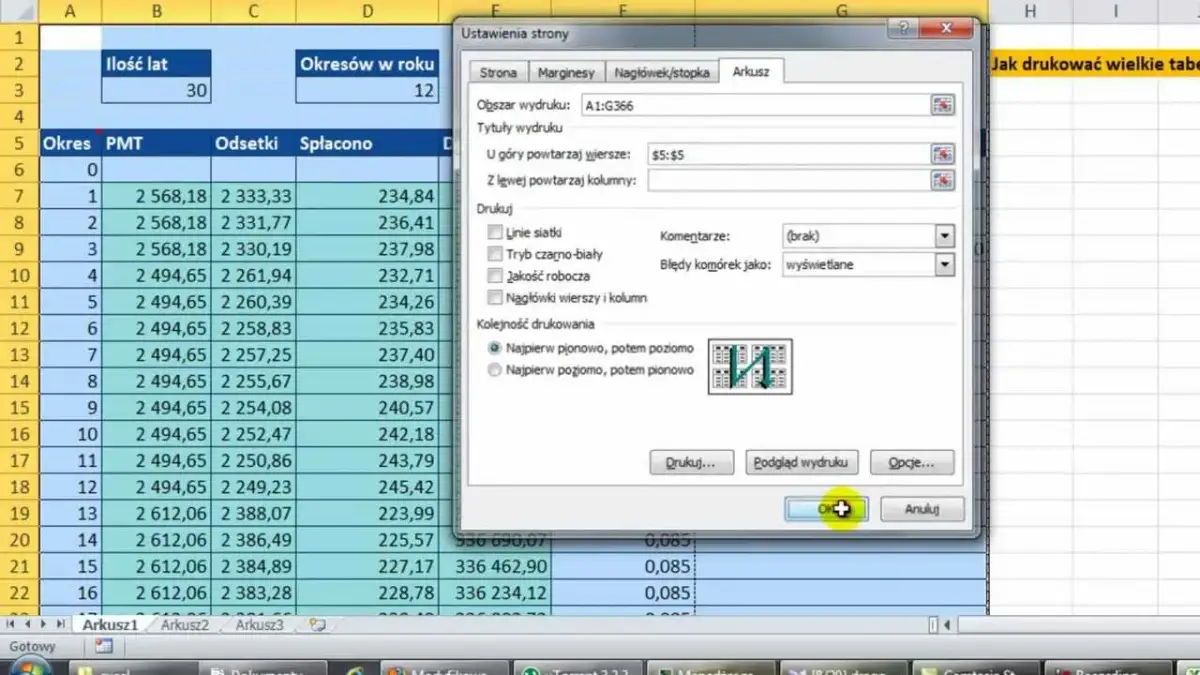1200x675 pixels.
Task: Click range picker icon for repeated rows
Action: 942,154
